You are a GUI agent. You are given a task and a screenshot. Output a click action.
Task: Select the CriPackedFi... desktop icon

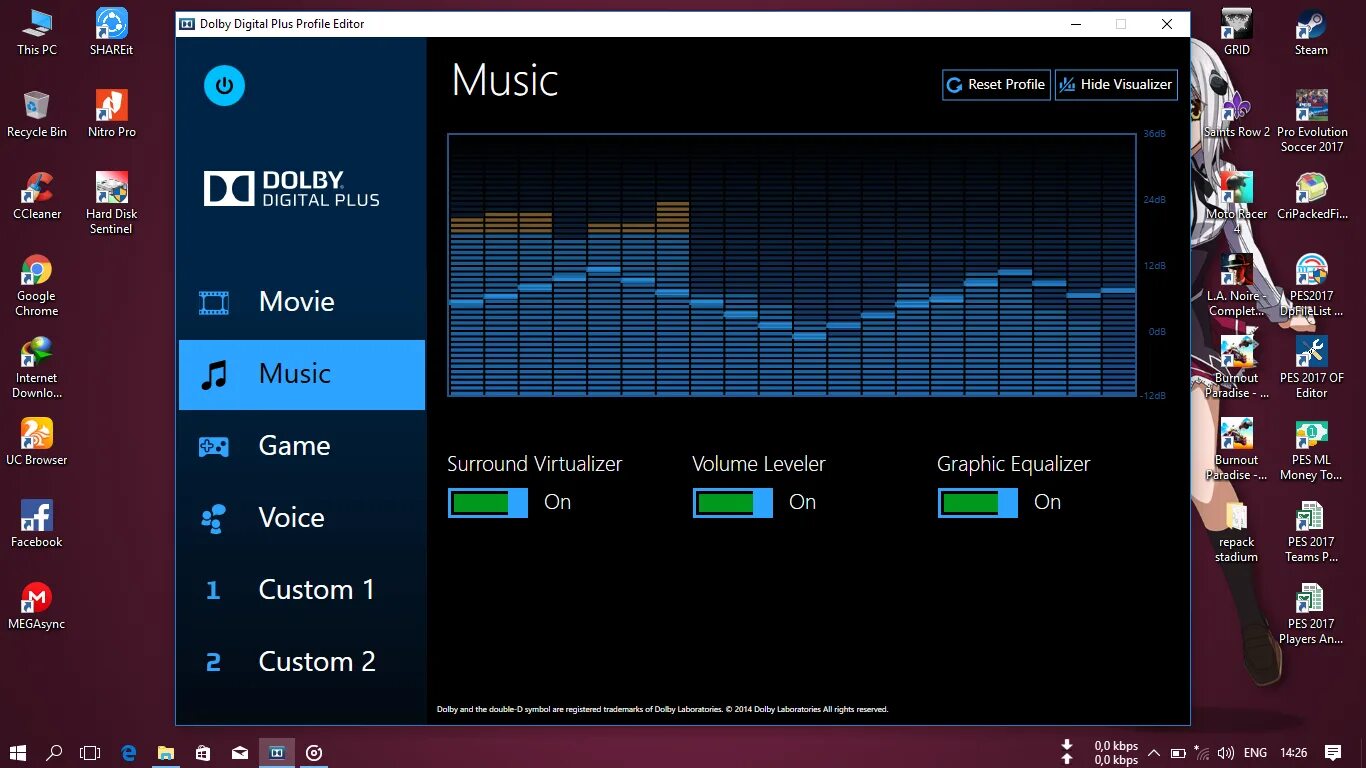[x=1311, y=196]
